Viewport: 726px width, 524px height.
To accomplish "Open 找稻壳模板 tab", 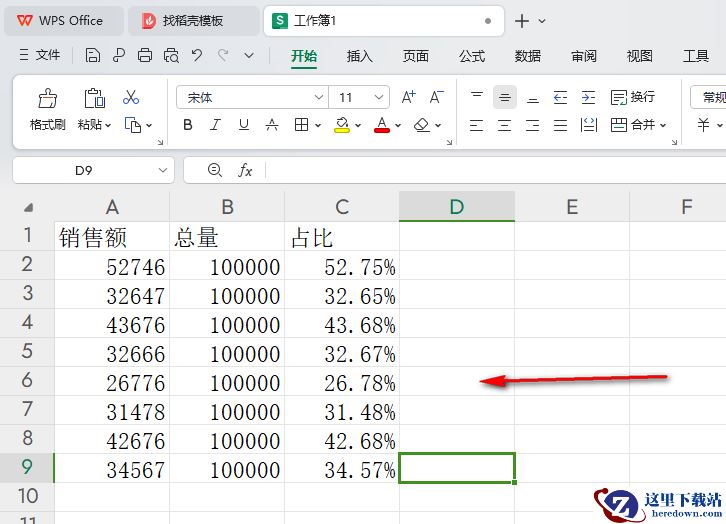I will tap(194, 21).
